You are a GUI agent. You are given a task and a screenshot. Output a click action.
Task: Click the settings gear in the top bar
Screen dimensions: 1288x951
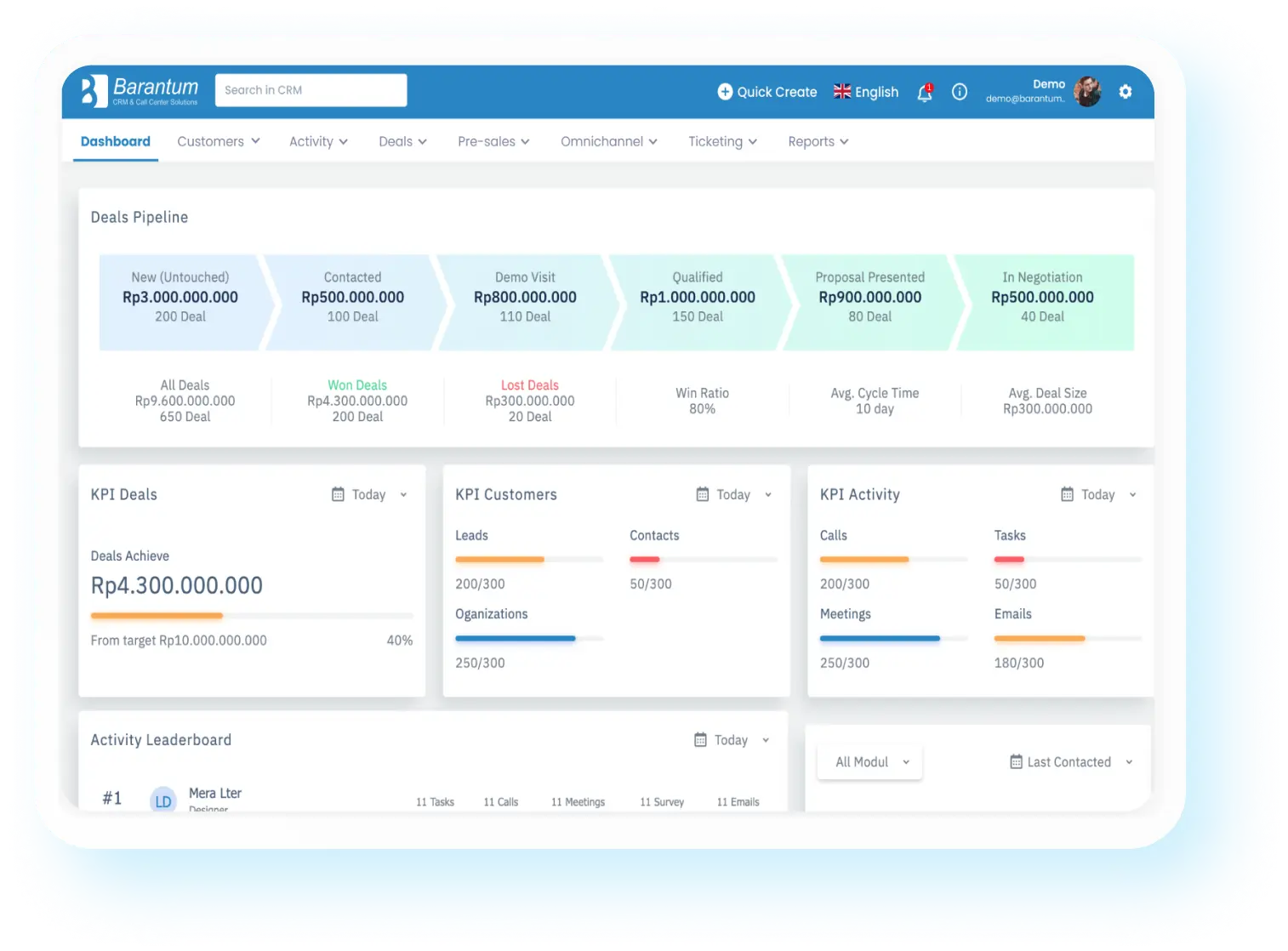[1125, 91]
